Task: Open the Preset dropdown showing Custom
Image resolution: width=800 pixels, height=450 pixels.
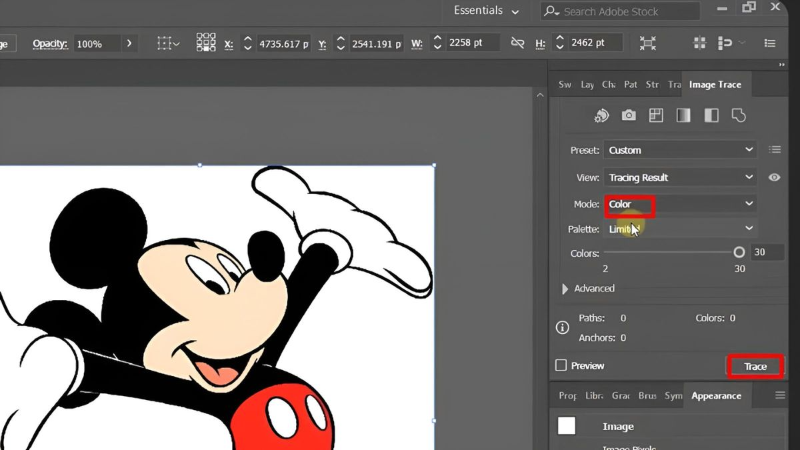Action: pos(680,150)
